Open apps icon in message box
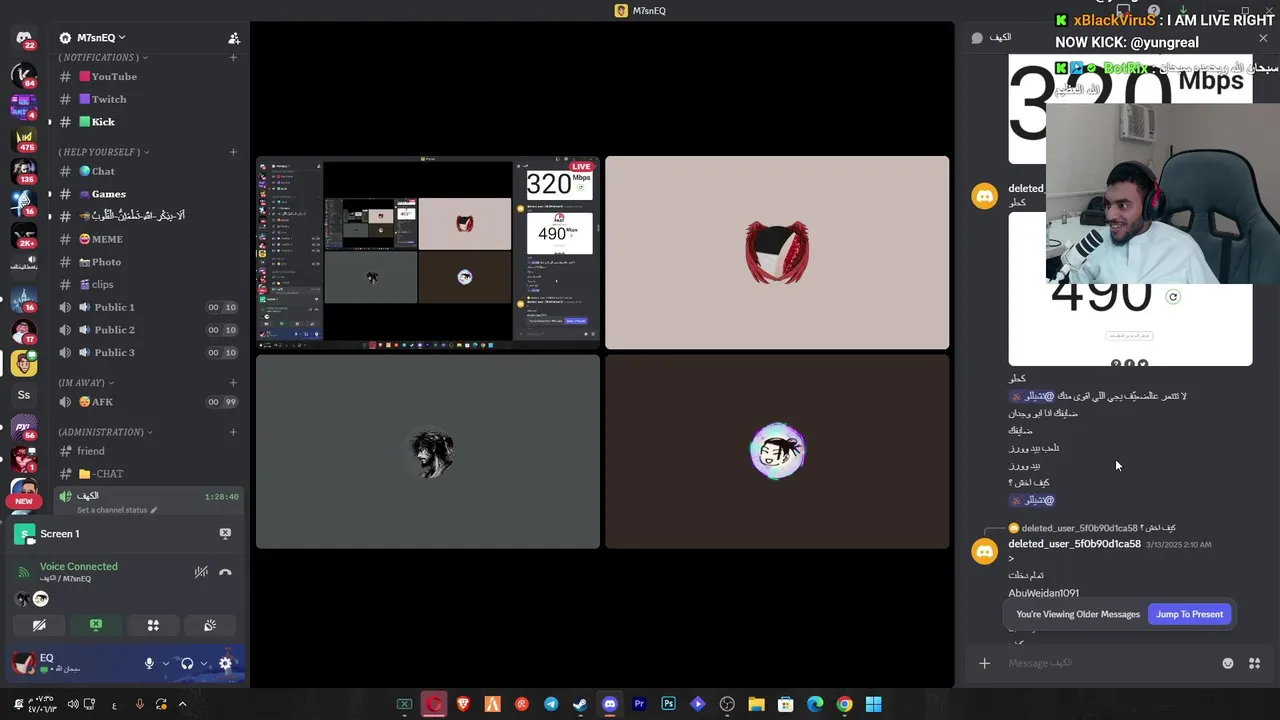Image resolution: width=1280 pixels, height=720 pixels. click(x=1254, y=663)
